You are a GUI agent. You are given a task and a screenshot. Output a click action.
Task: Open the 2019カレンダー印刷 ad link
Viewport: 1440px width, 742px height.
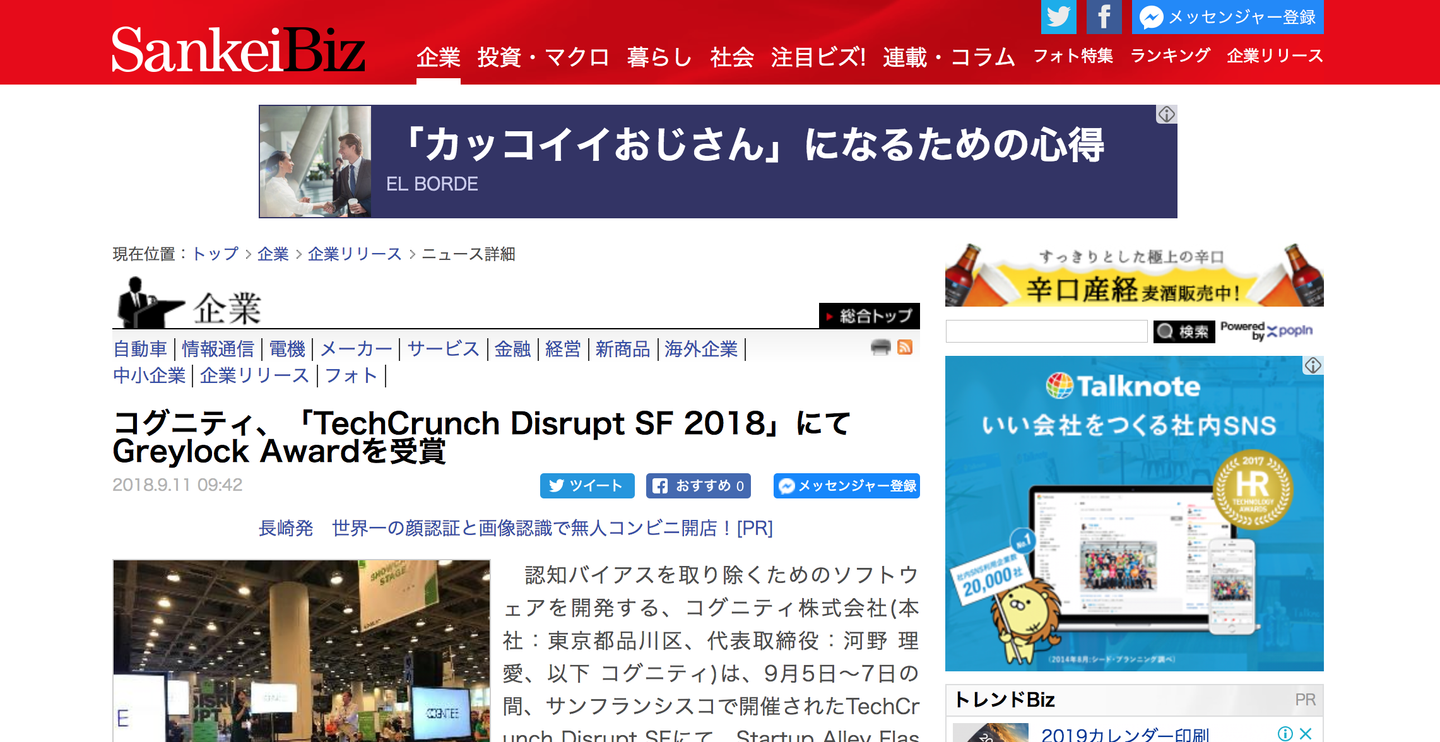[x=1124, y=735]
